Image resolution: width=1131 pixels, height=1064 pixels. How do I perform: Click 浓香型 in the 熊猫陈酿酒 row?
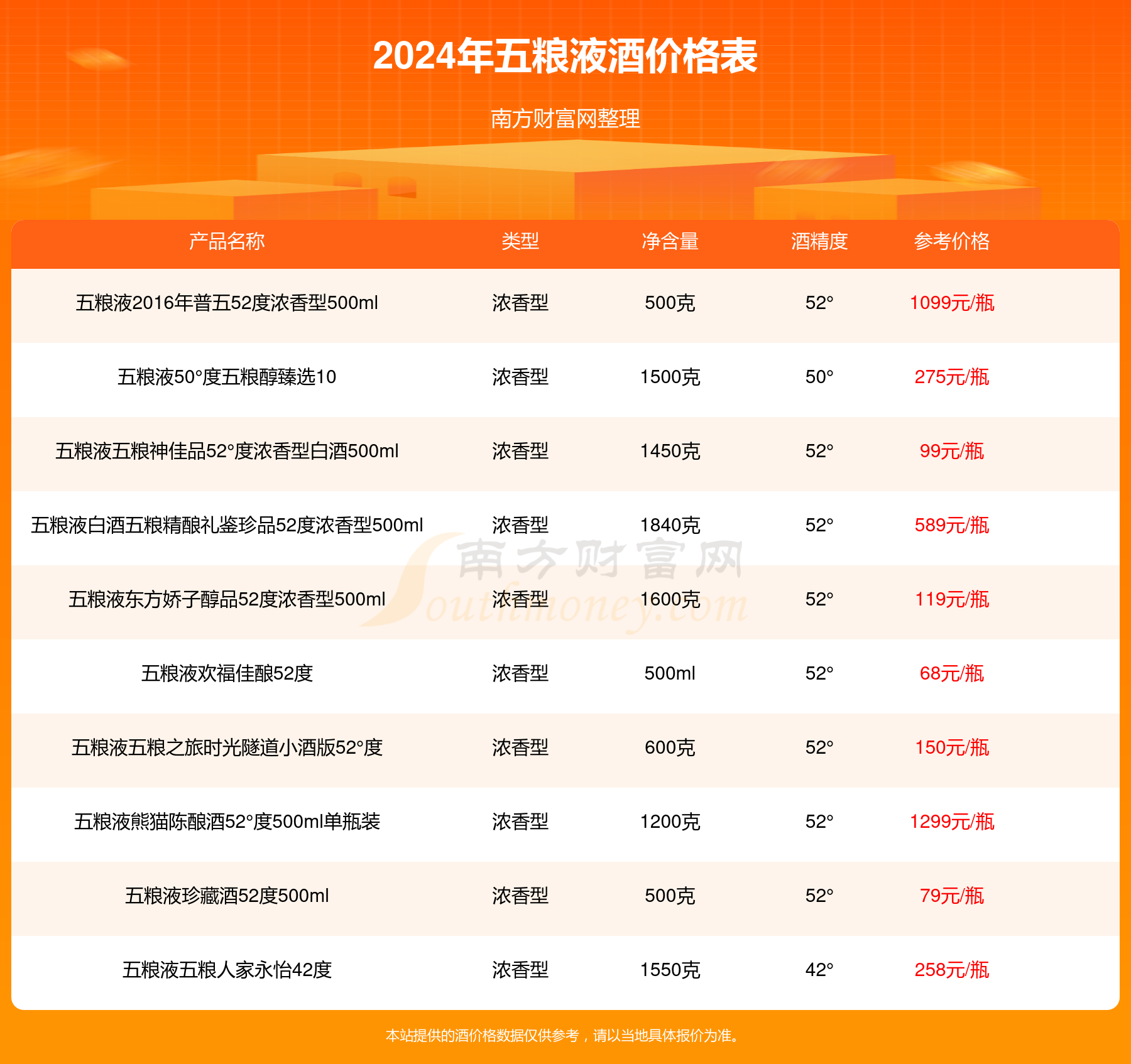520,822
